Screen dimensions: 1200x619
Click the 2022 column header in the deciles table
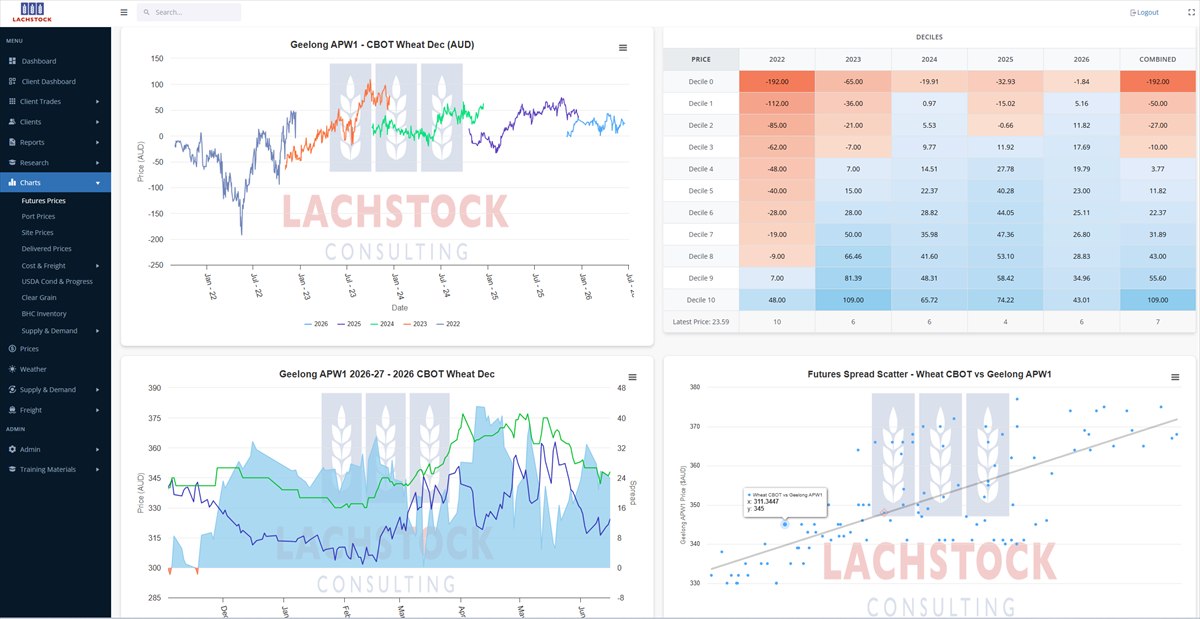point(777,59)
